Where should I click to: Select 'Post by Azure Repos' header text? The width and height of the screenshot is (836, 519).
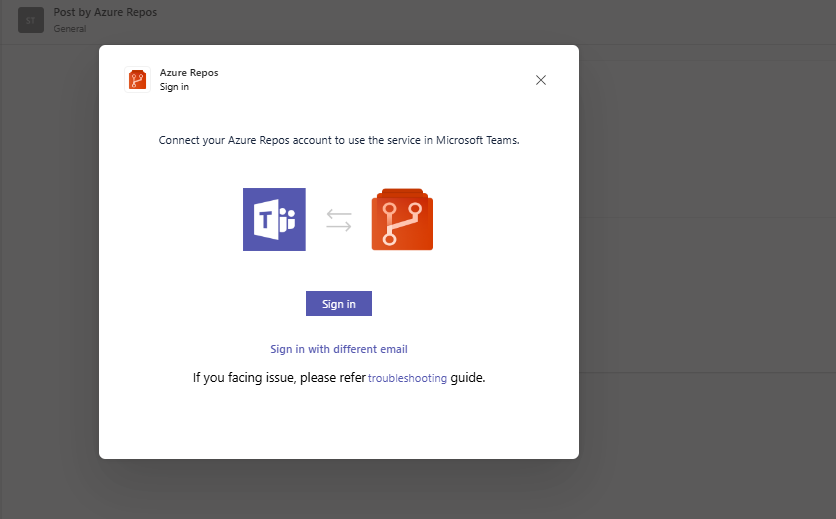(x=105, y=12)
